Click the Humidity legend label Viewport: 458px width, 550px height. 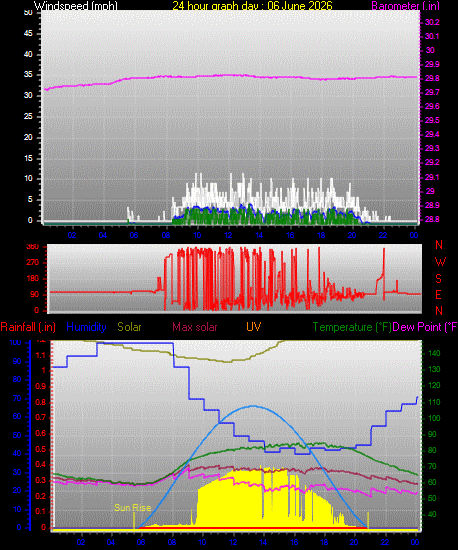coord(86,327)
